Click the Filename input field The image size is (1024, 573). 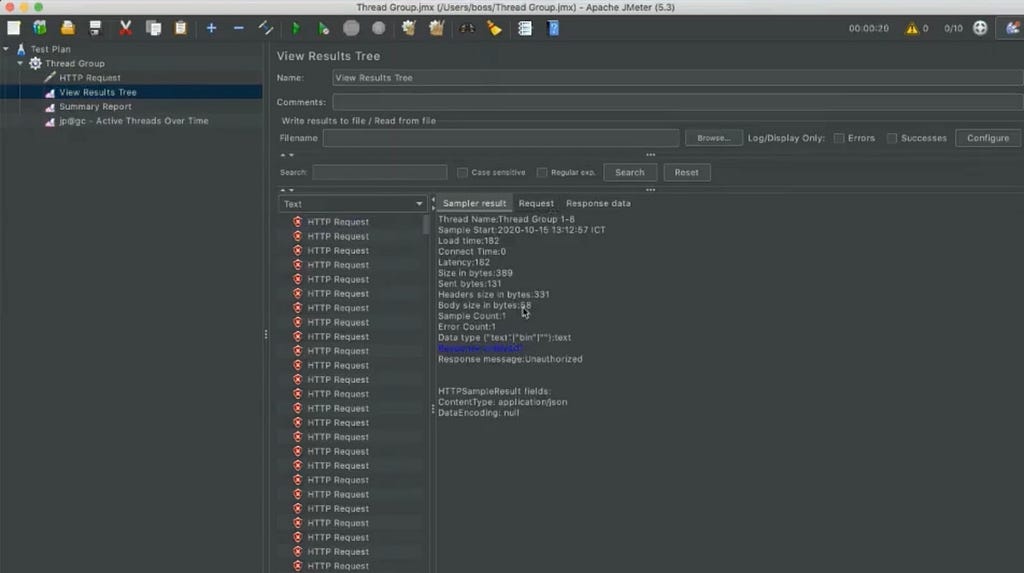[501, 138]
